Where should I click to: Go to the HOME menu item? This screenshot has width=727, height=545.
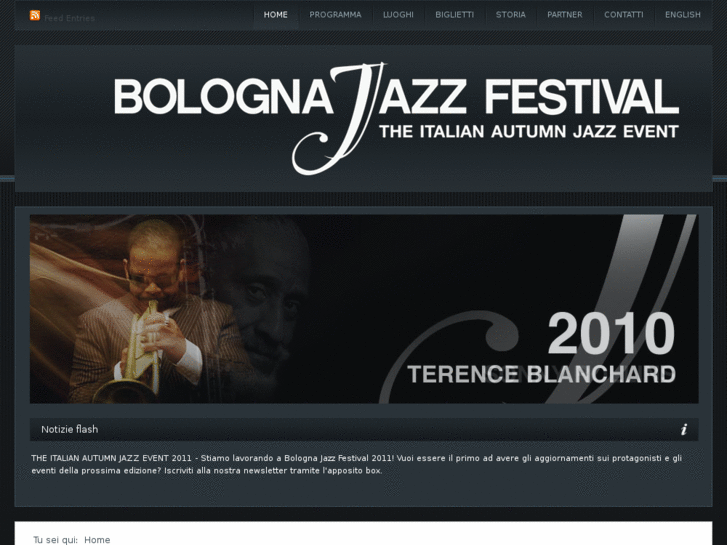[275, 15]
